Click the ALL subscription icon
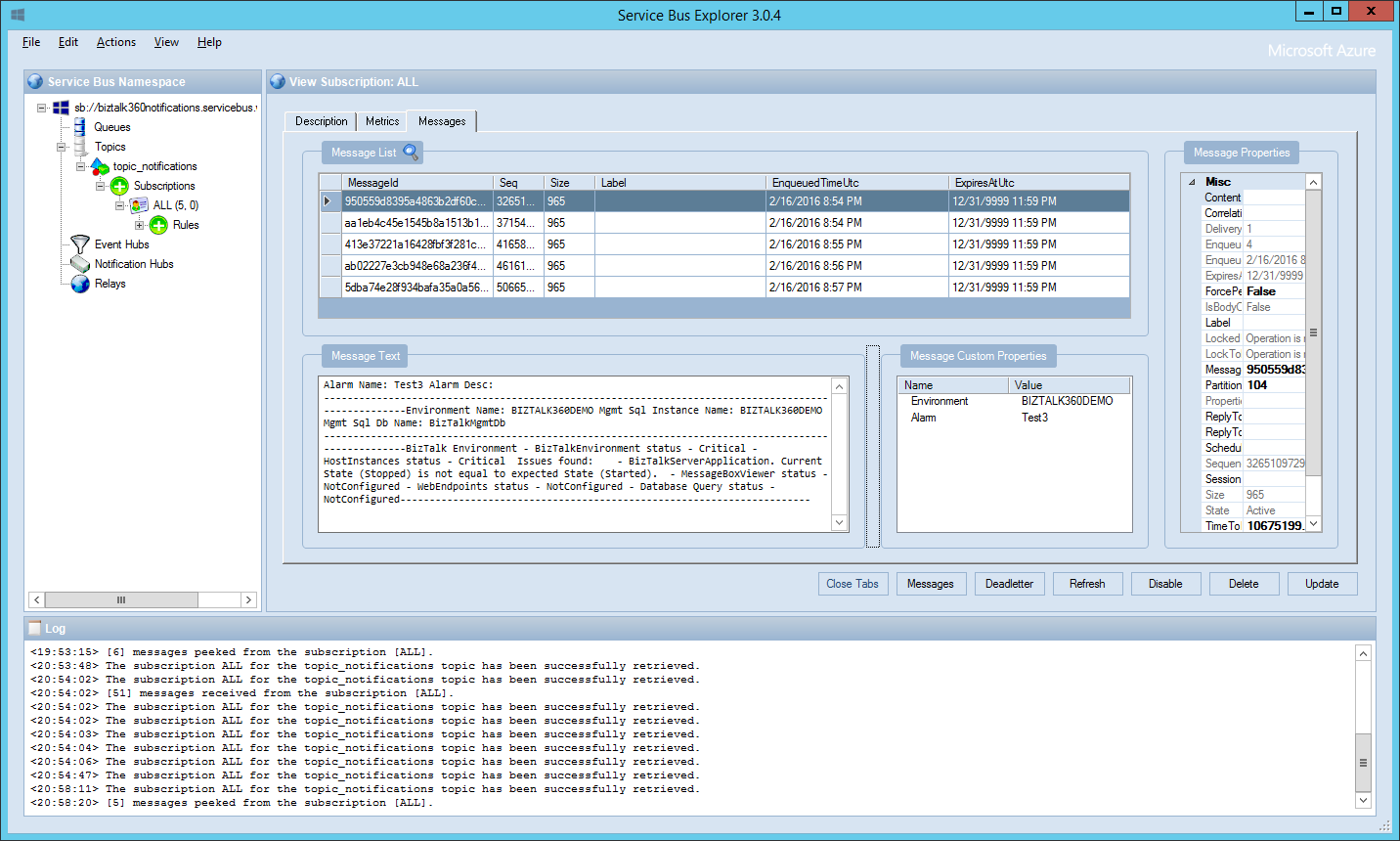 tap(139, 205)
